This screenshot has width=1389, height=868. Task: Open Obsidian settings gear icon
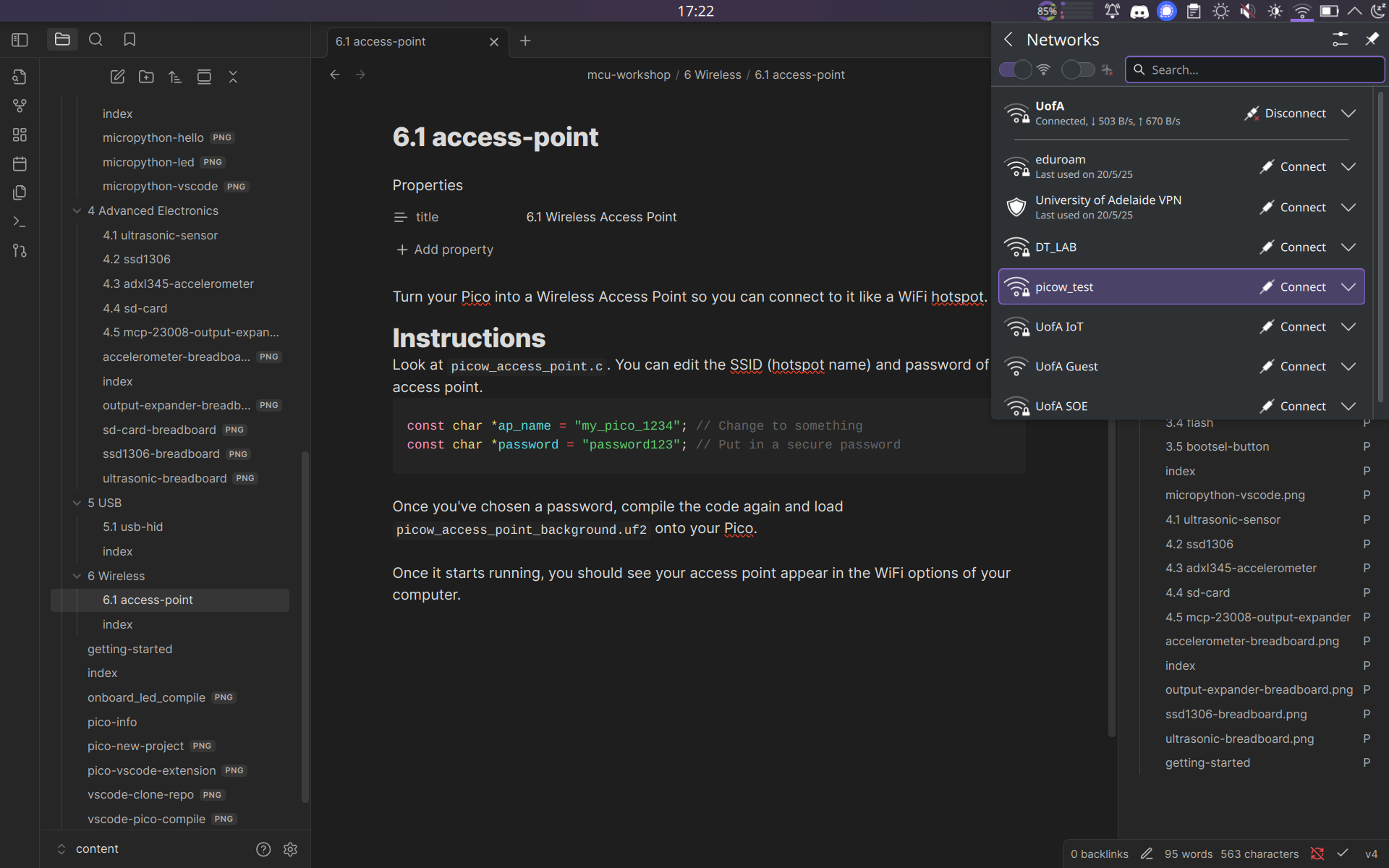click(290, 849)
